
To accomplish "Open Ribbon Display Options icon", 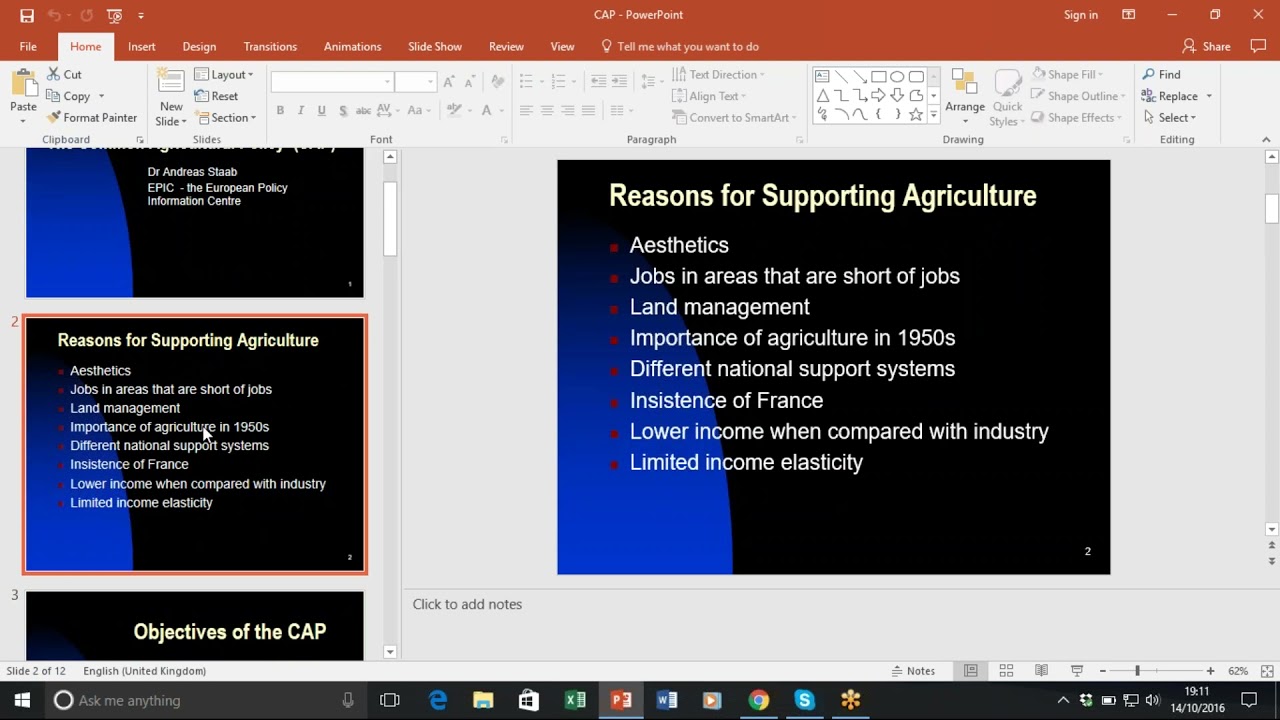I will tap(1128, 15).
